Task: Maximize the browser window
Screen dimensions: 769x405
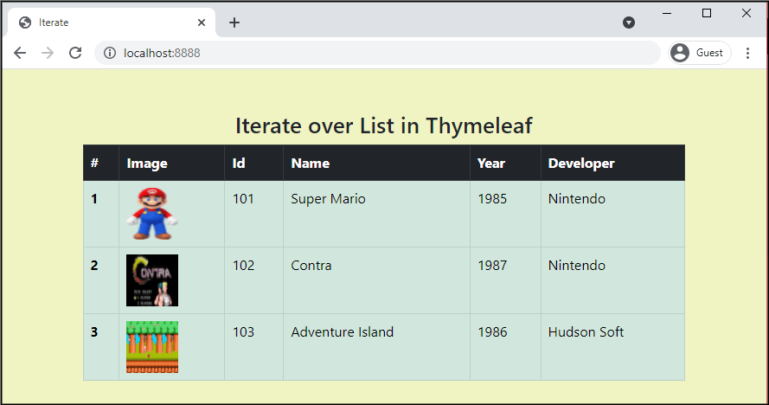Action: coord(707,13)
